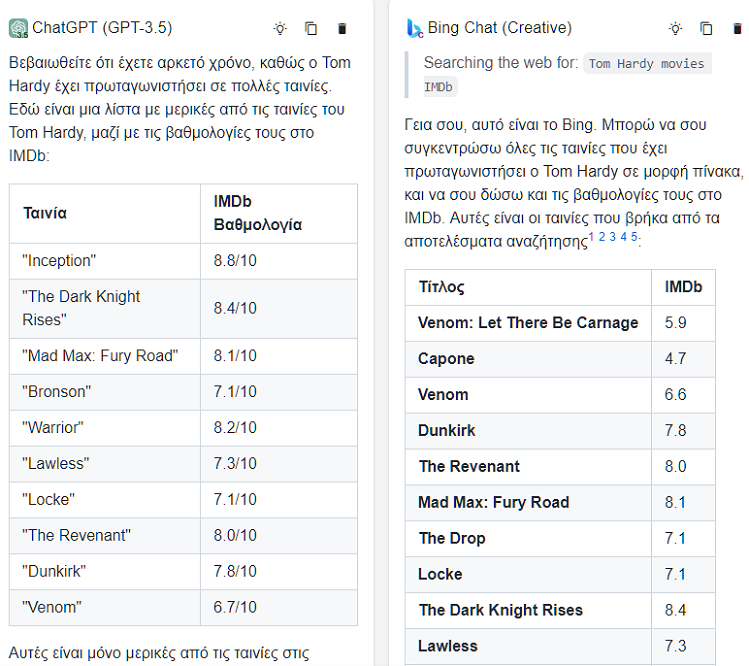Image resolution: width=749 pixels, height=666 pixels.
Task: Click the 'ChatGPT (GPT-3.5)' panel title
Action: (102, 28)
